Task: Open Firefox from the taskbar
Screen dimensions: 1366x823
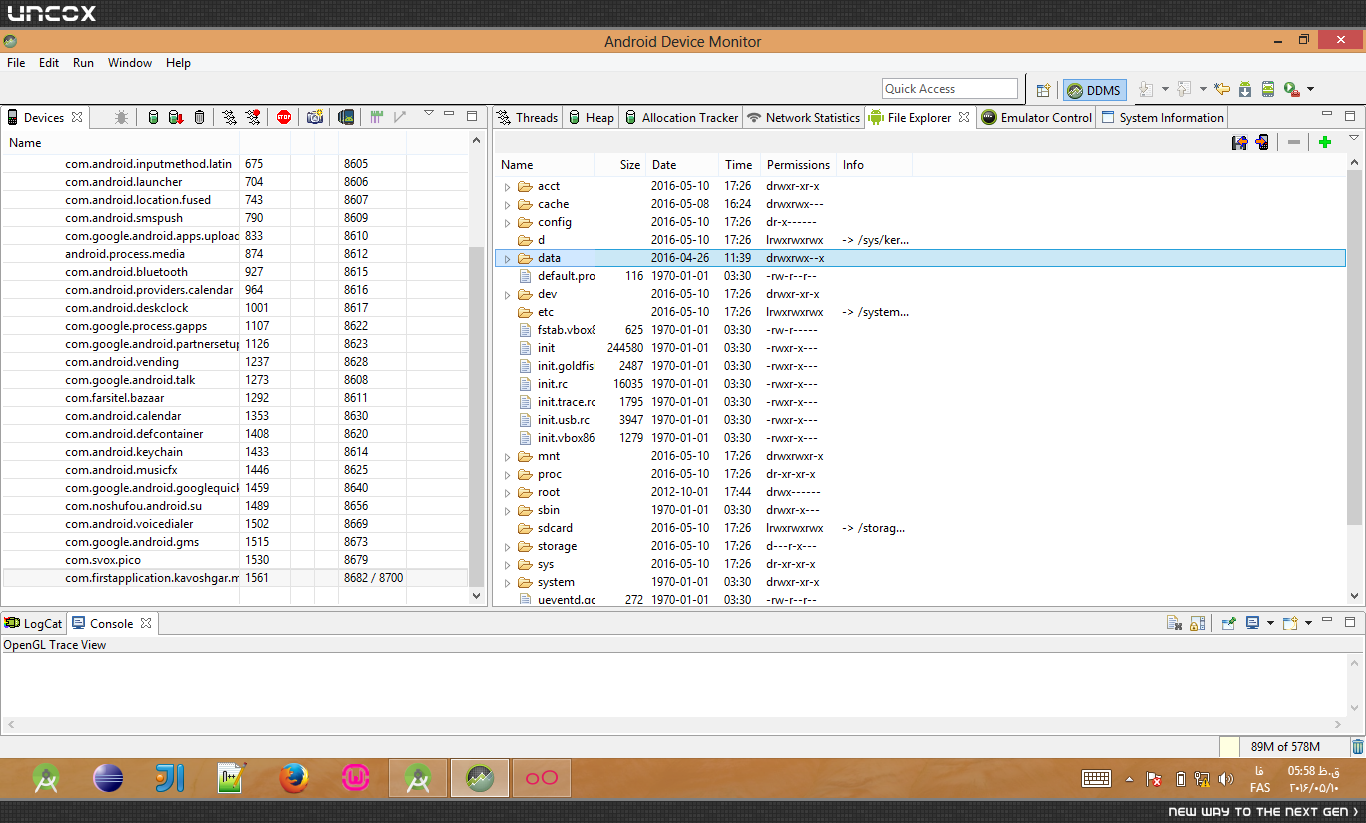Action: pyautogui.click(x=294, y=778)
